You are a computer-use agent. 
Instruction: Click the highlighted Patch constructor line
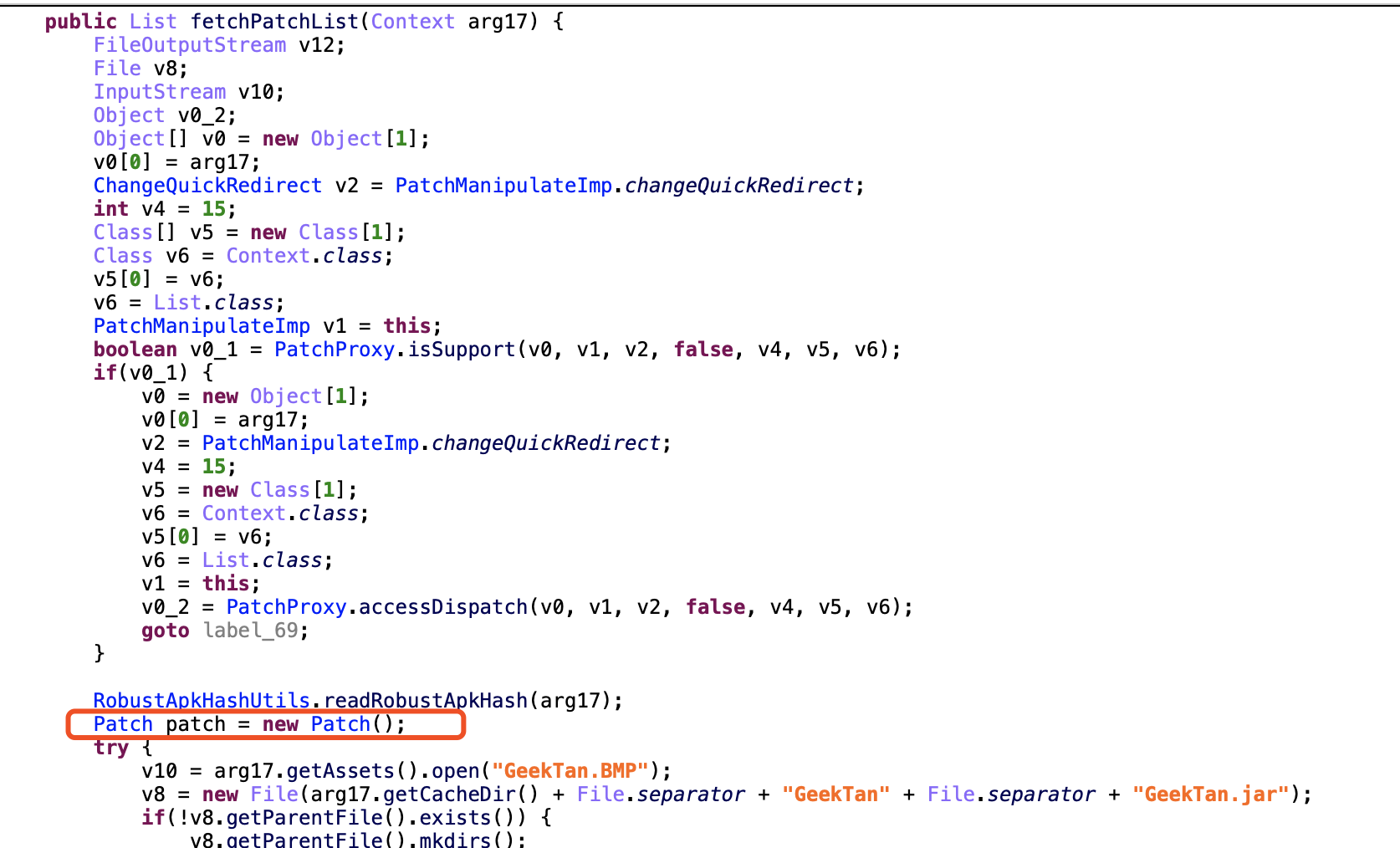click(251, 724)
